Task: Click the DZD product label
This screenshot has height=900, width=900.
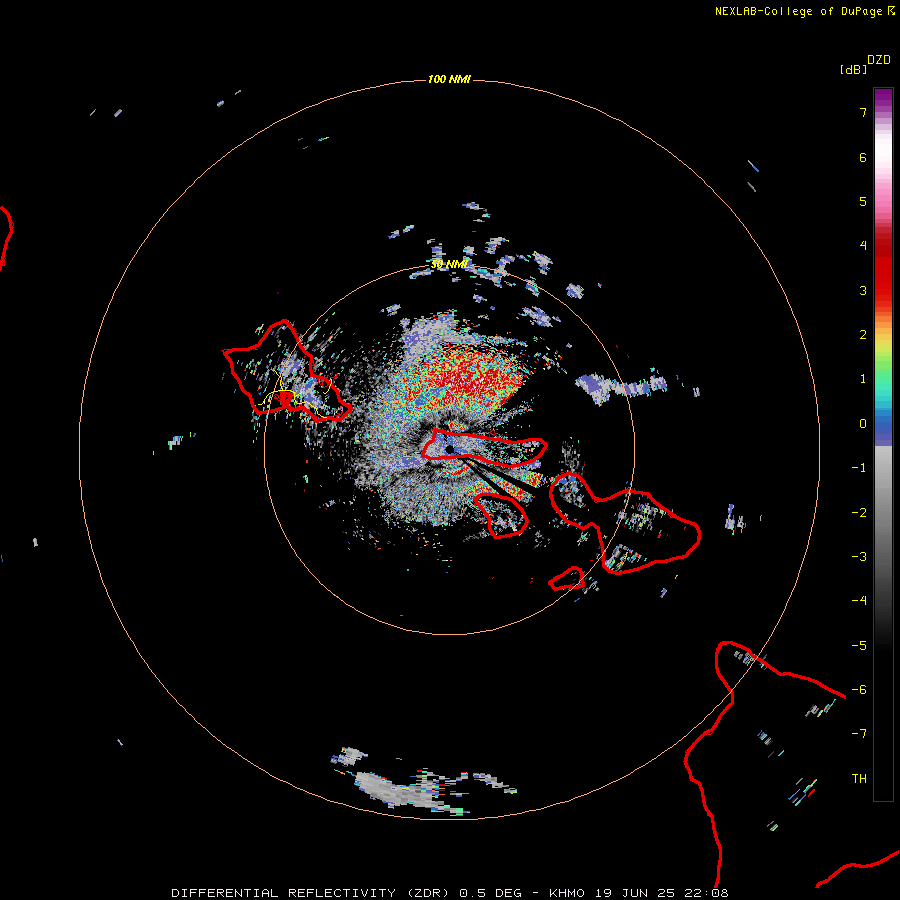Action: [x=879, y=60]
